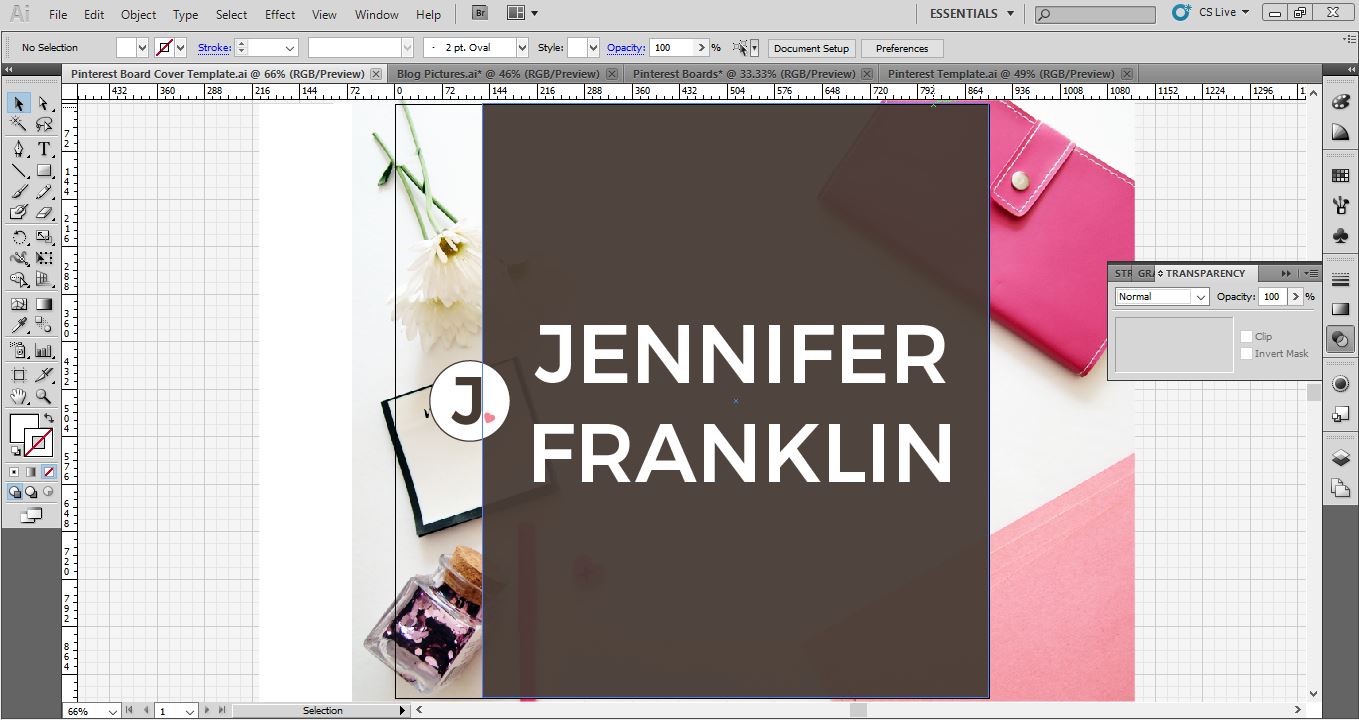Select the Pencil tool
1359x720 pixels.
(44, 191)
